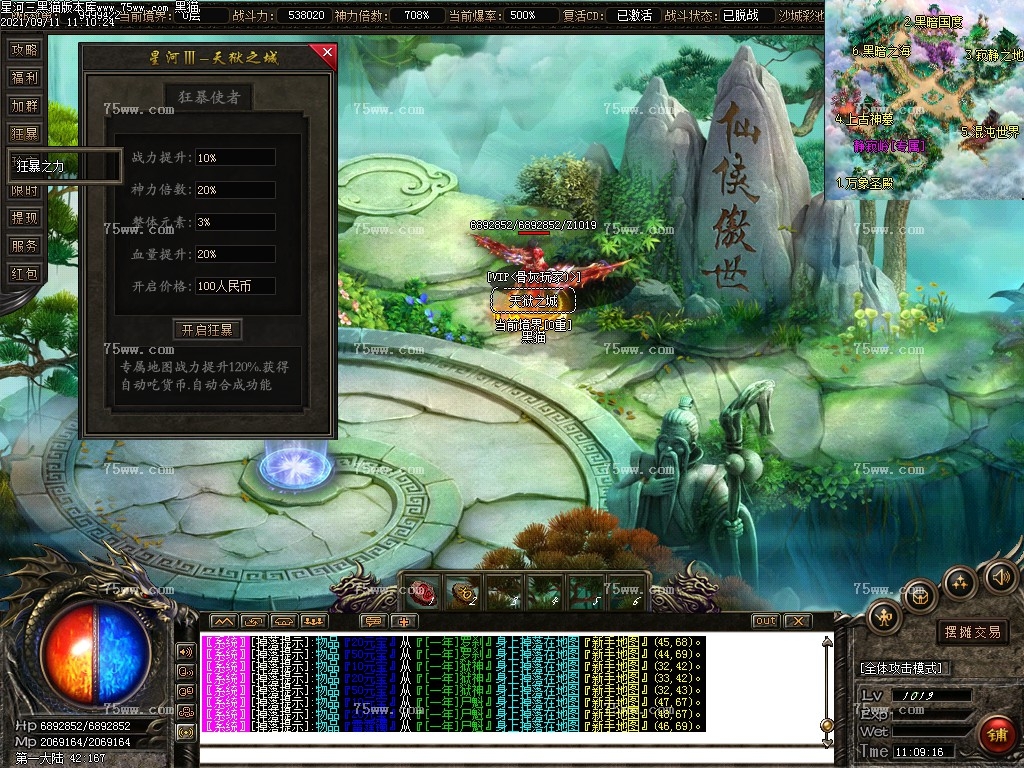Toggle the chat-side speaker channel icon

click(x=186, y=651)
